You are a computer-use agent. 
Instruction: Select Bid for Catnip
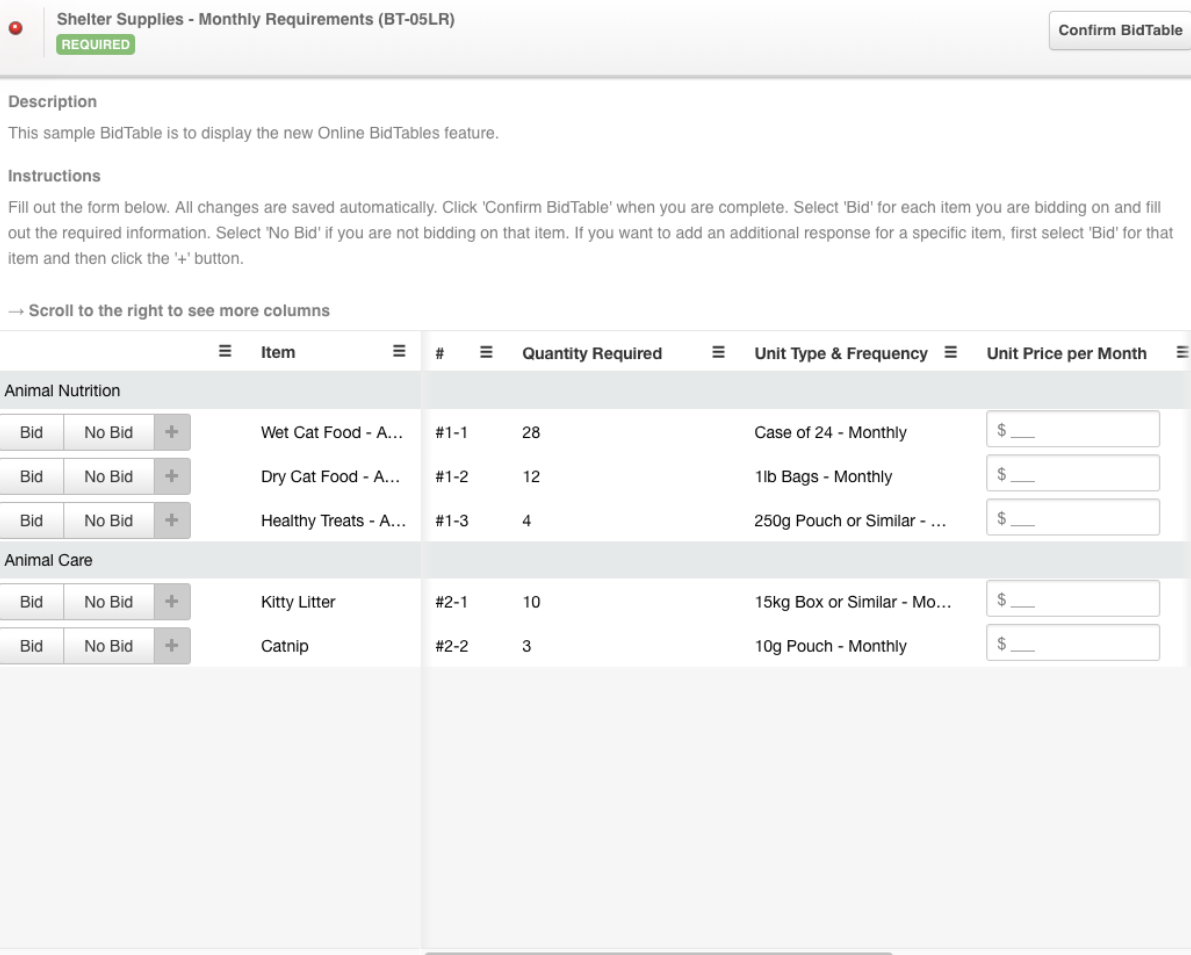click(x=31, y=646)
